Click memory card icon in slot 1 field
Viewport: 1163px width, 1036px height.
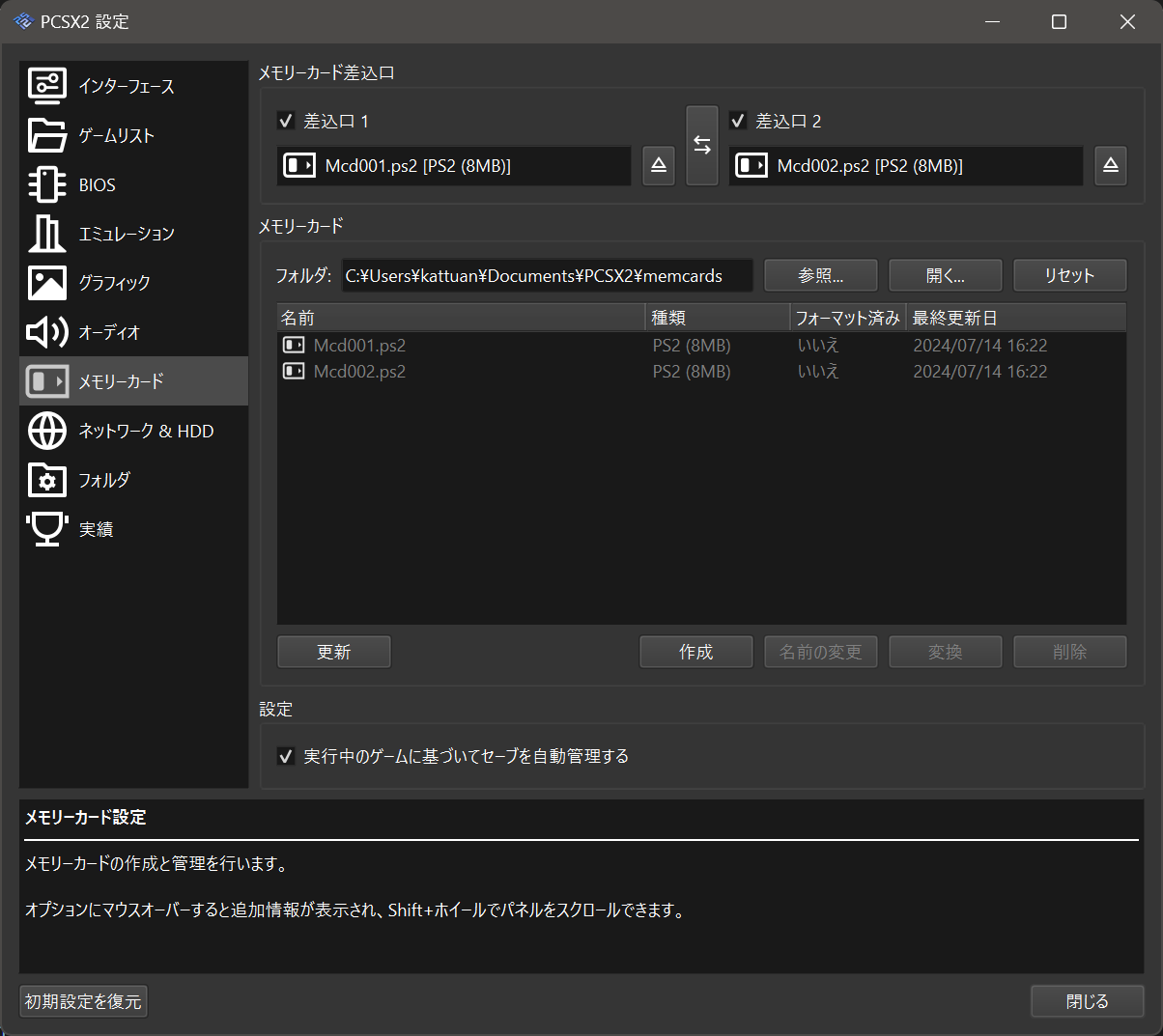tap(298, 166)
